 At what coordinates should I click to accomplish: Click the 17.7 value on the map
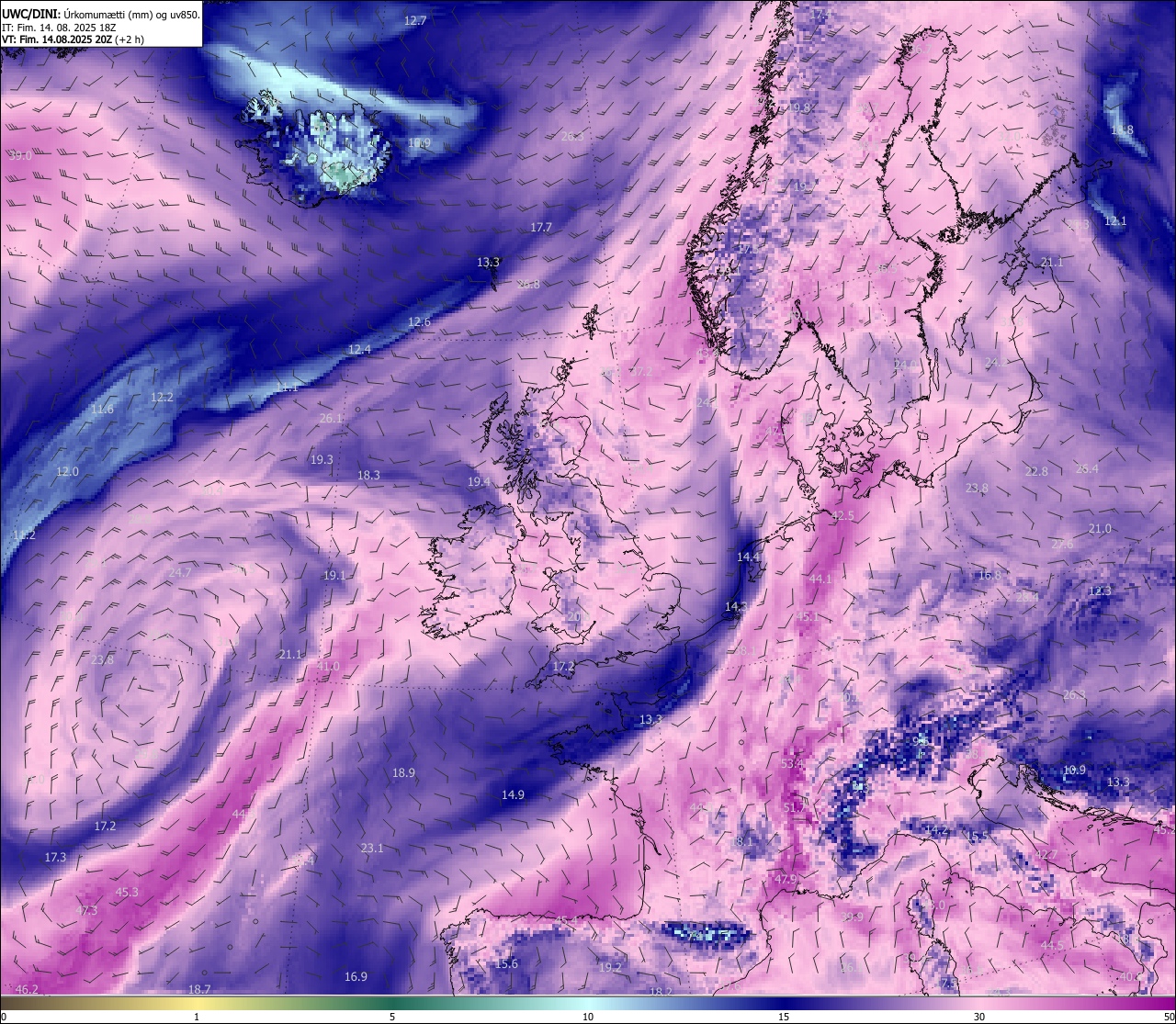pyautogui.click(x=541, y=227)
